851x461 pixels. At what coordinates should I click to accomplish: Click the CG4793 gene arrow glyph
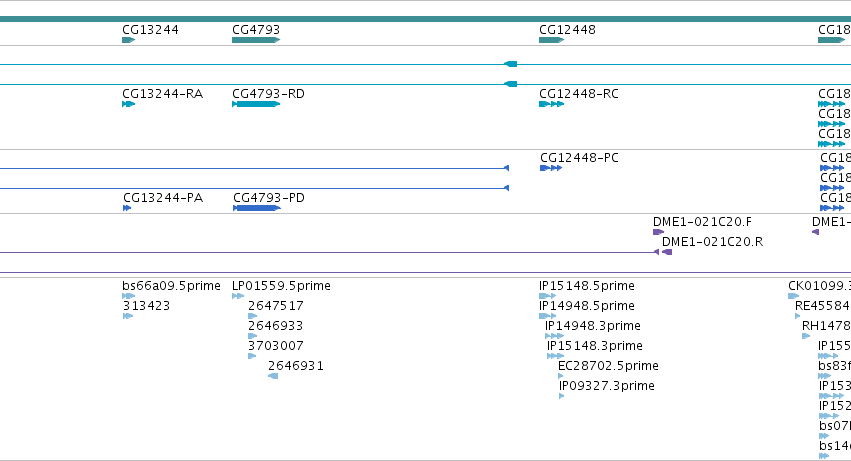pos(256,40)
